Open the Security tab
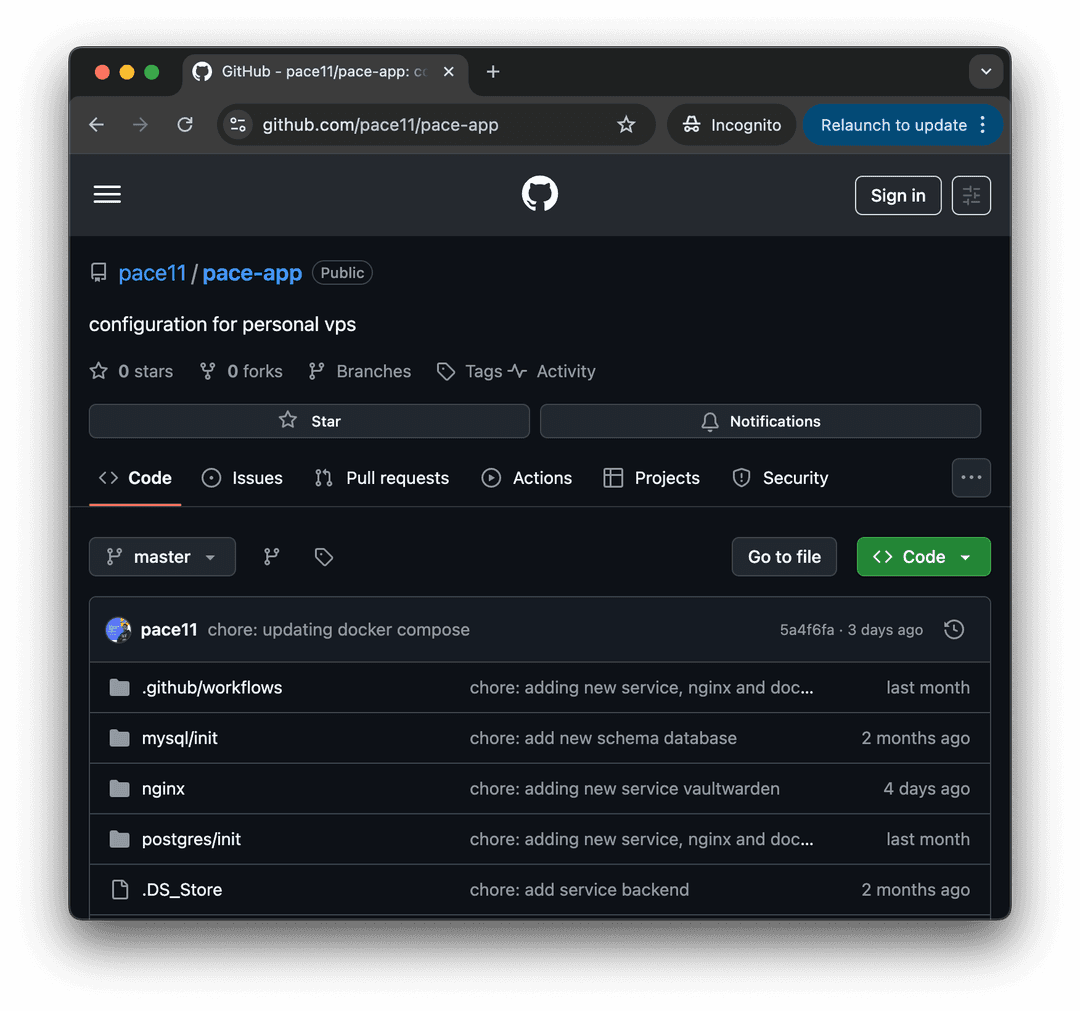The image size is (1080, 1011). tap(780, 478)
